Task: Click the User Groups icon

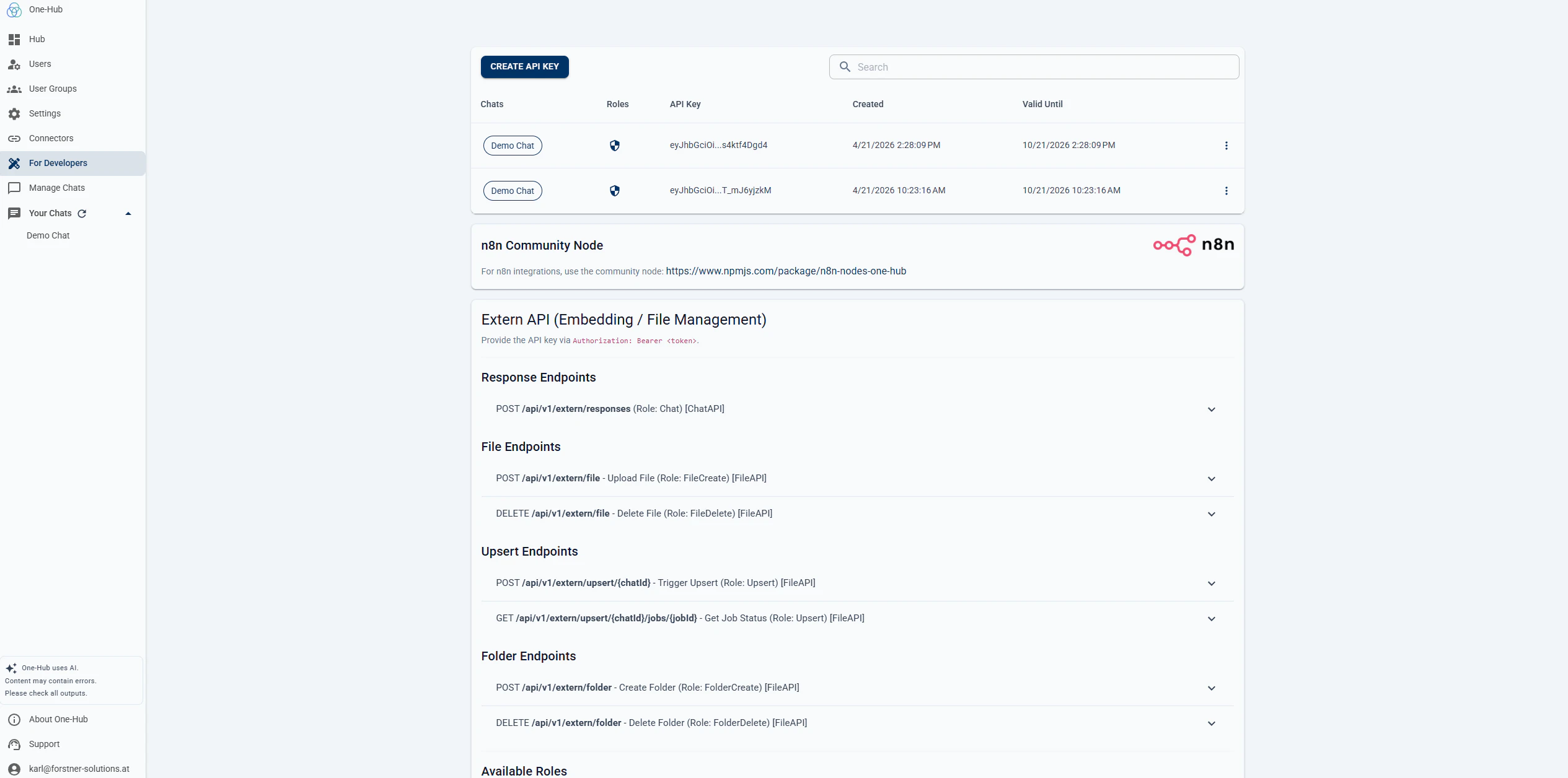Action: 14,89
